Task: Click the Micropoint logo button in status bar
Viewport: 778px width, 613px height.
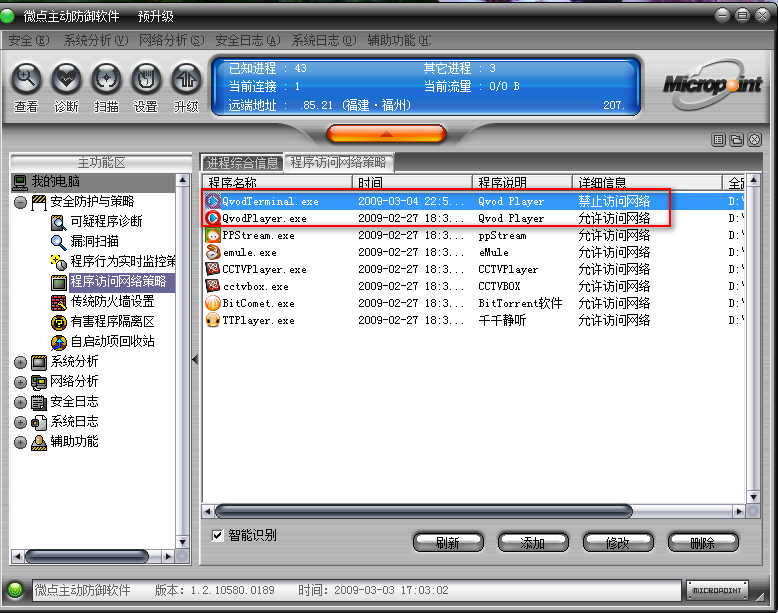Action: pyautogui.click(x=717, y=590)
